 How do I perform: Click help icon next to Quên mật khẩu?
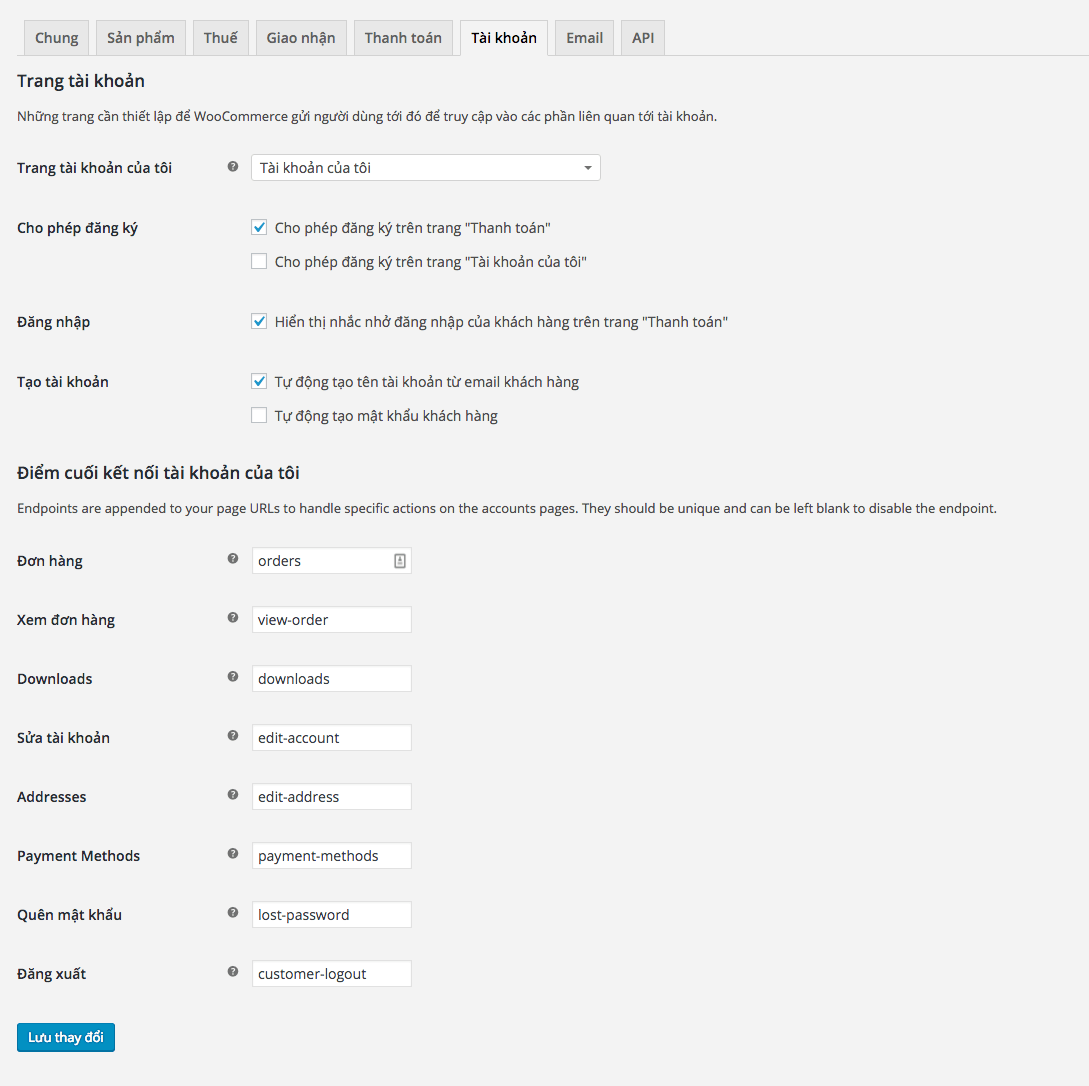tap(233, 913)
